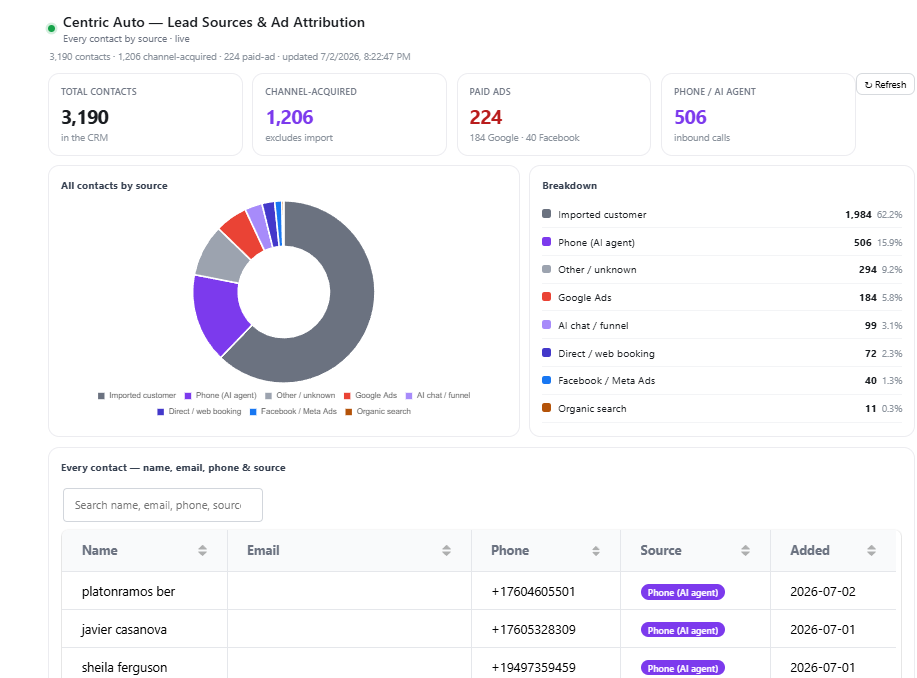Screen dimensions: 917x678
Task: Click the source badge in sheila ferguson row
Action: (682, 668)
